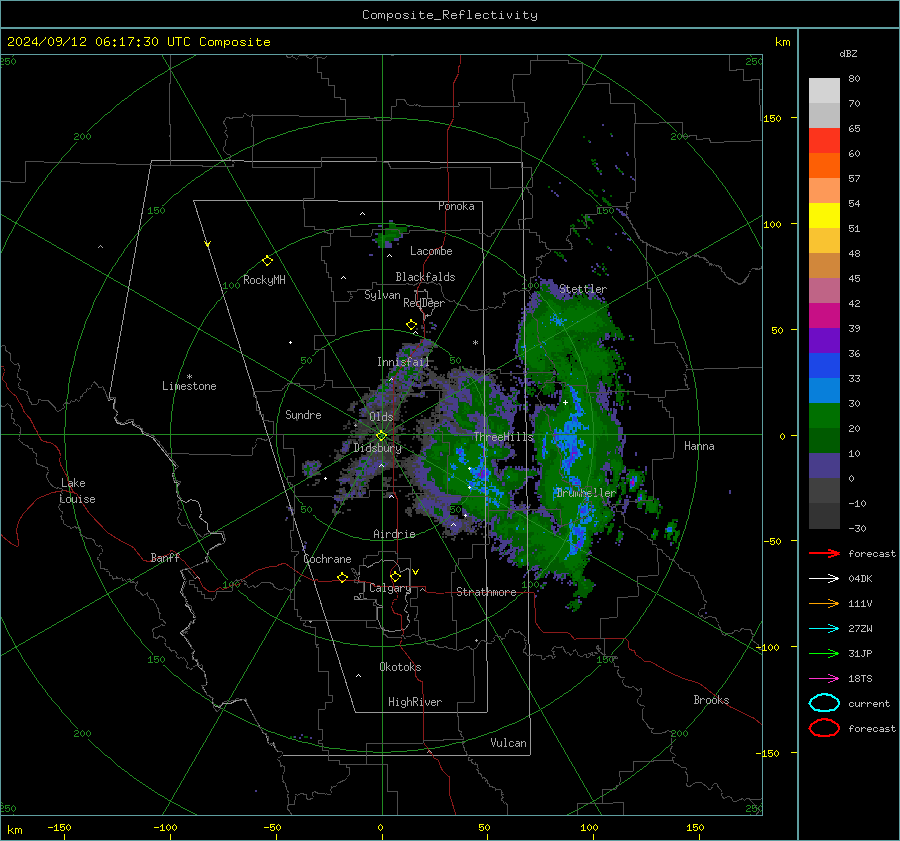Viewport: 900px width, 841px height.
Task: Select the Hanna label
Action: [699, 446]
